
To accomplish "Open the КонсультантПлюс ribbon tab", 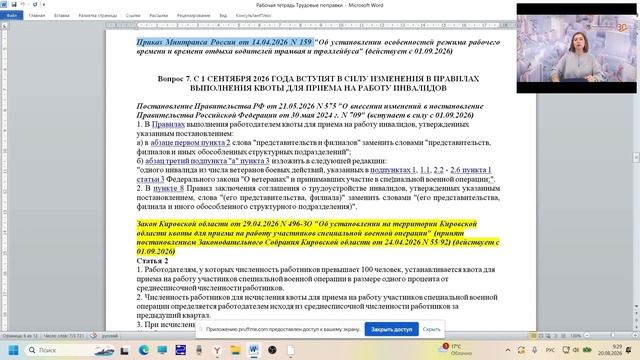I will coord(253,16).
